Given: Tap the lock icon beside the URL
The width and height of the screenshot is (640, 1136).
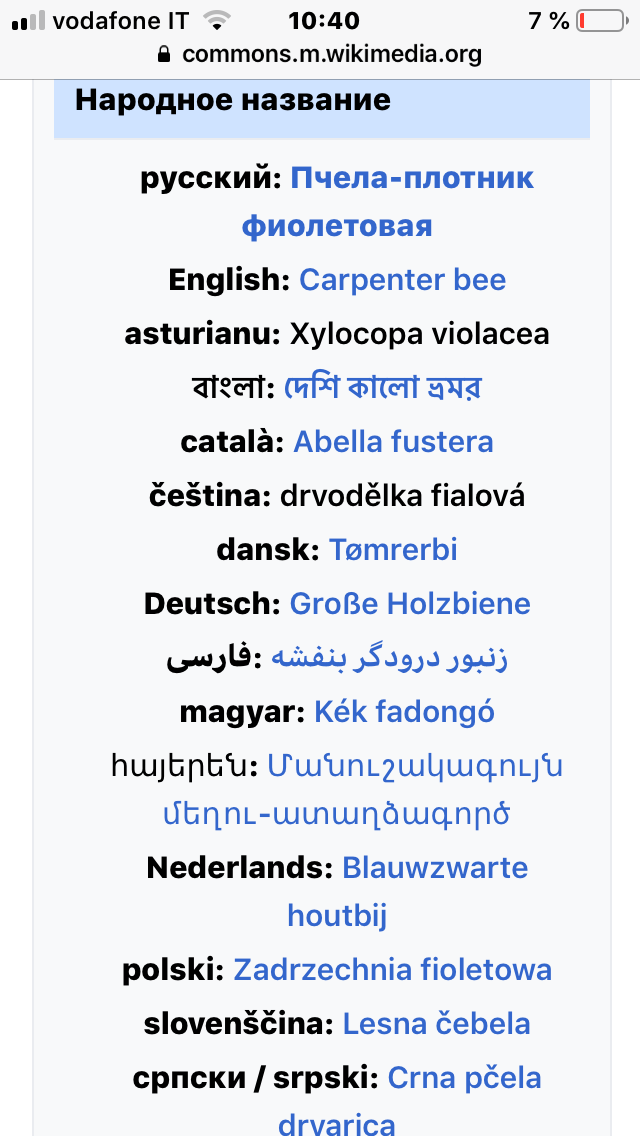Looking at the screenshot, I should [166, 55].
